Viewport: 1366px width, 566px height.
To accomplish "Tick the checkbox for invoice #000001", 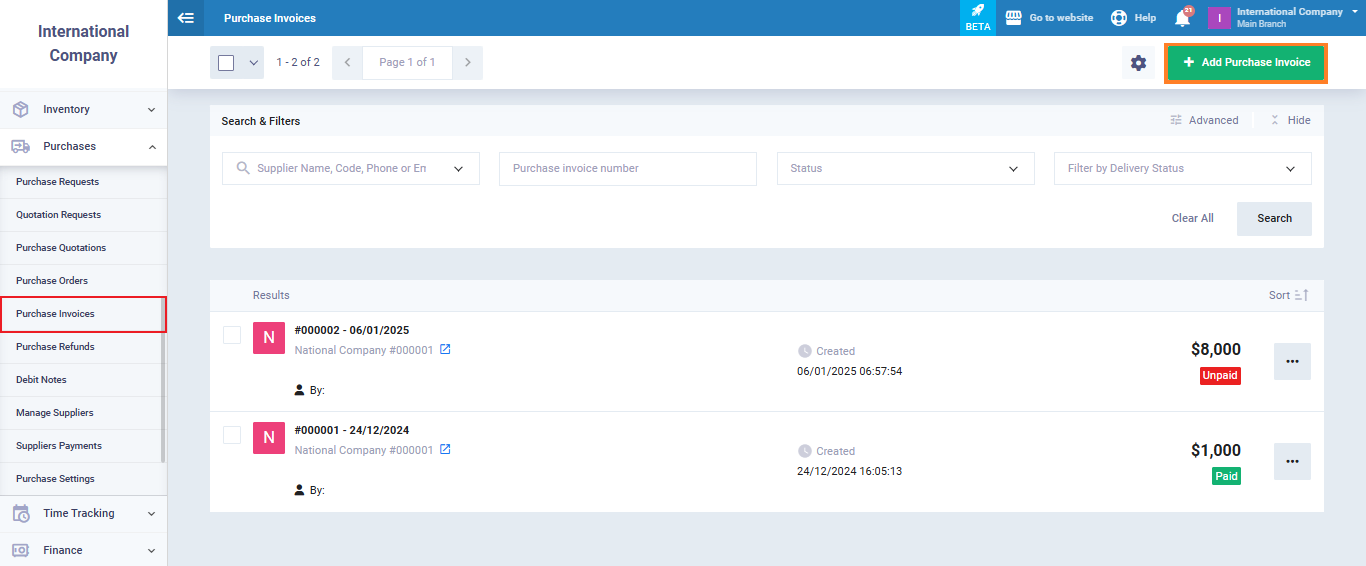I will point(232,435).
